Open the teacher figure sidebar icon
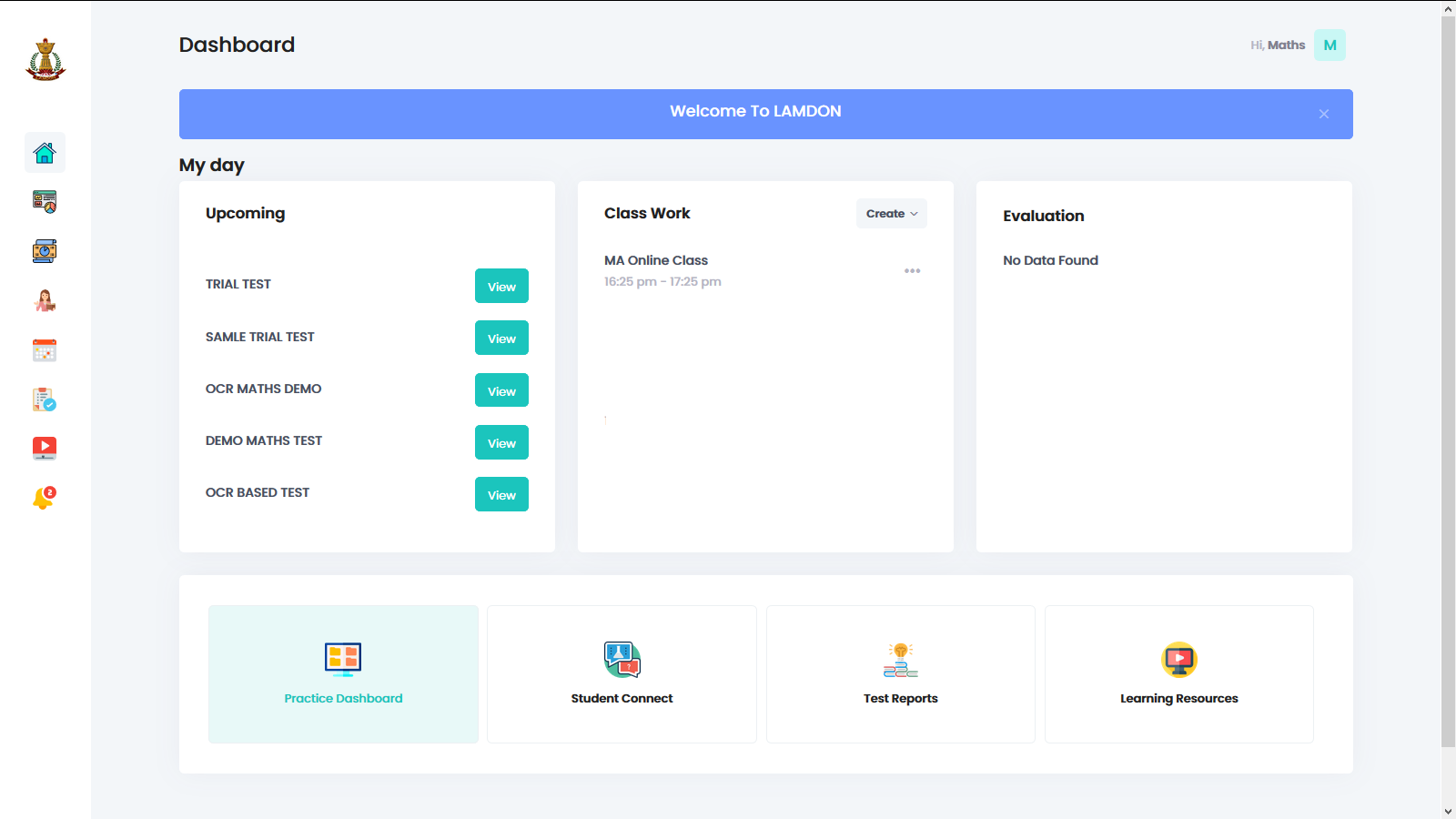Screen dimensions: 1456x819 pyautogui.click(x=45, y=300)
